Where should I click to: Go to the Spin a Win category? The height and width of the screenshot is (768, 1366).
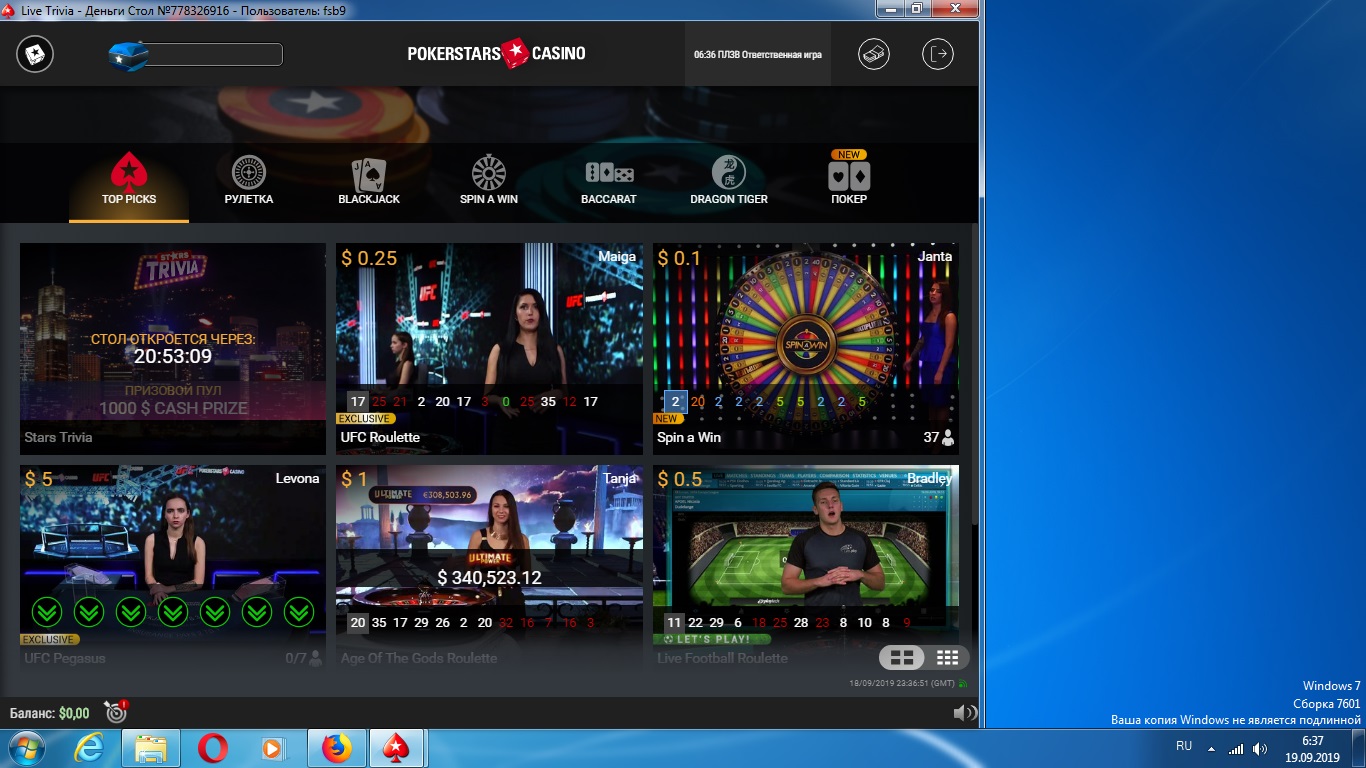pos(489,181)
